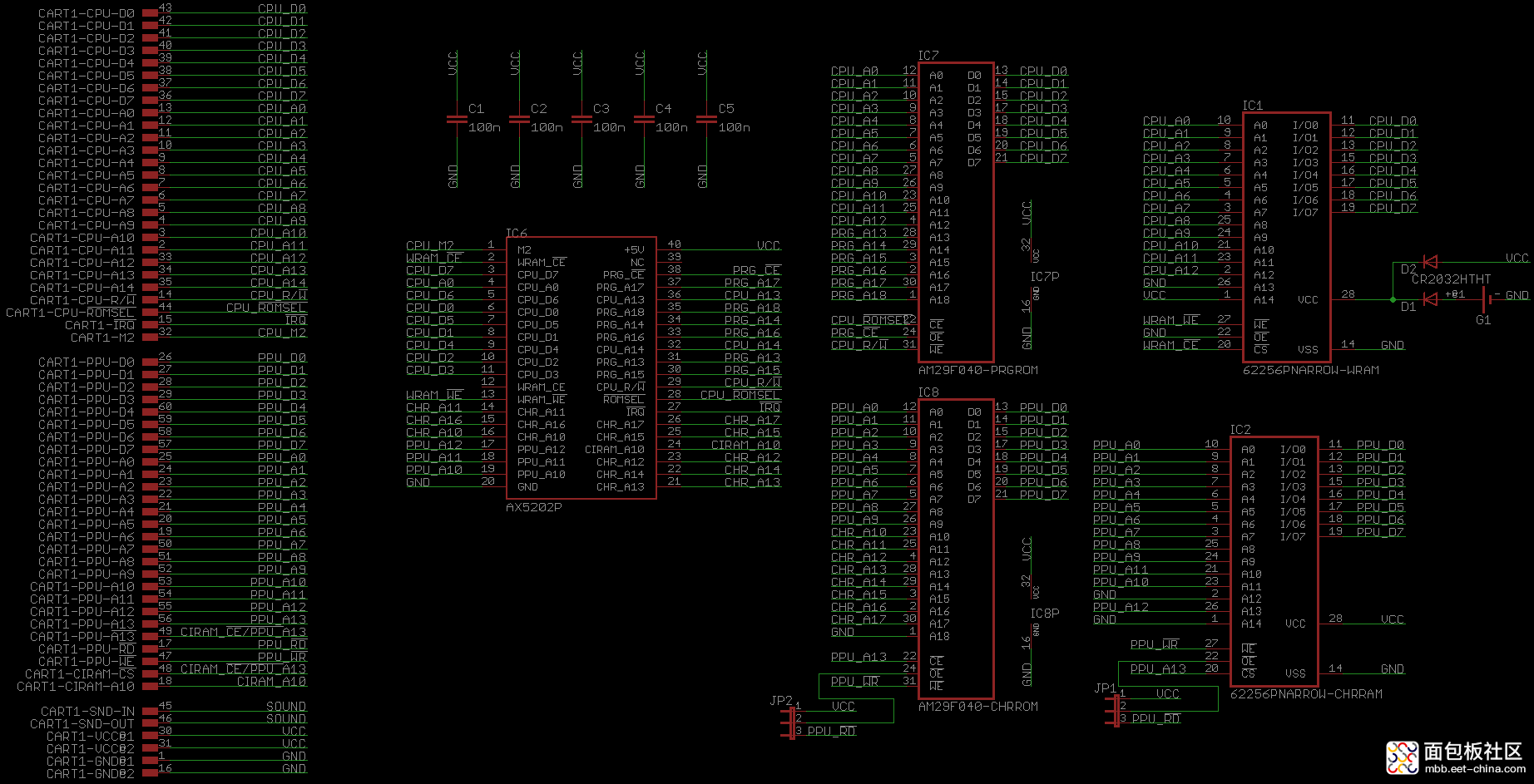Screen dimensions: 1534x784
Task: Click the CART1-M2 connector pin label
Action: 102,338
